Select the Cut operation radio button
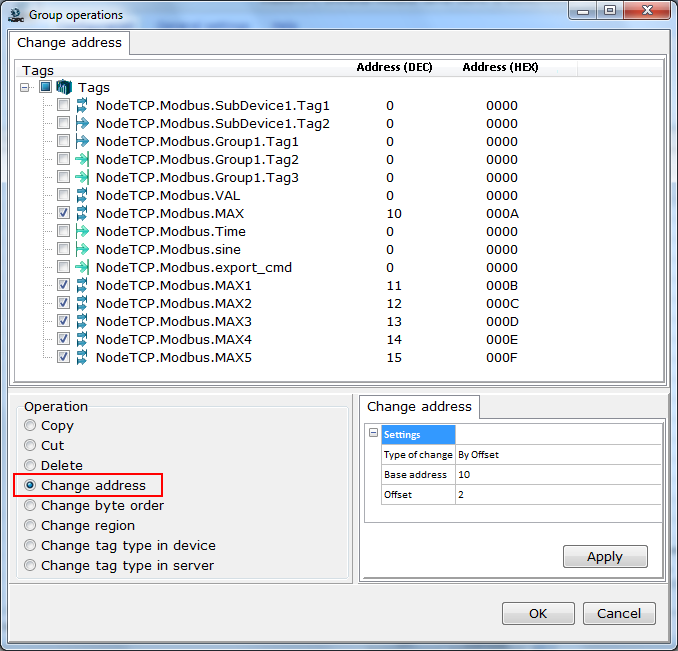Viewport: 678px width, 651px height. [30, 445]
